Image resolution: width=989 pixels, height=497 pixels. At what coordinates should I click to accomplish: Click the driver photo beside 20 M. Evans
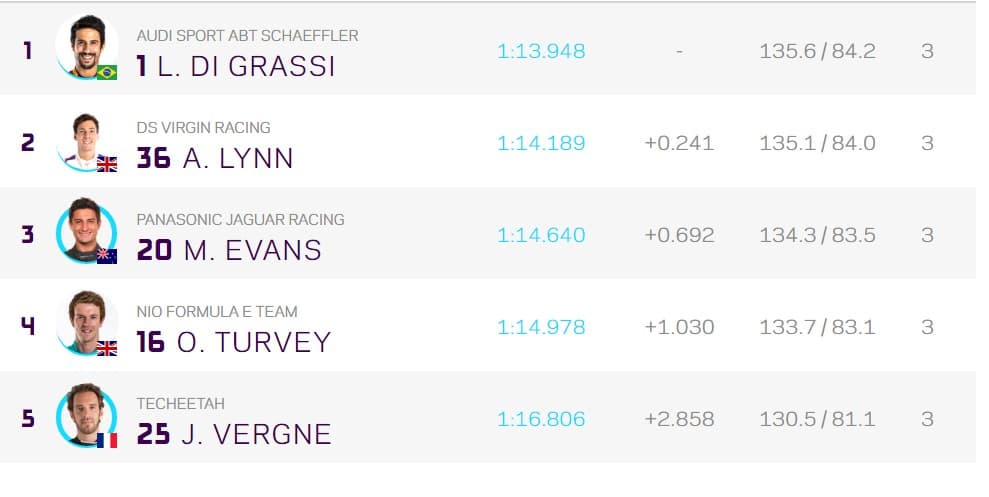tap(86, 231)
